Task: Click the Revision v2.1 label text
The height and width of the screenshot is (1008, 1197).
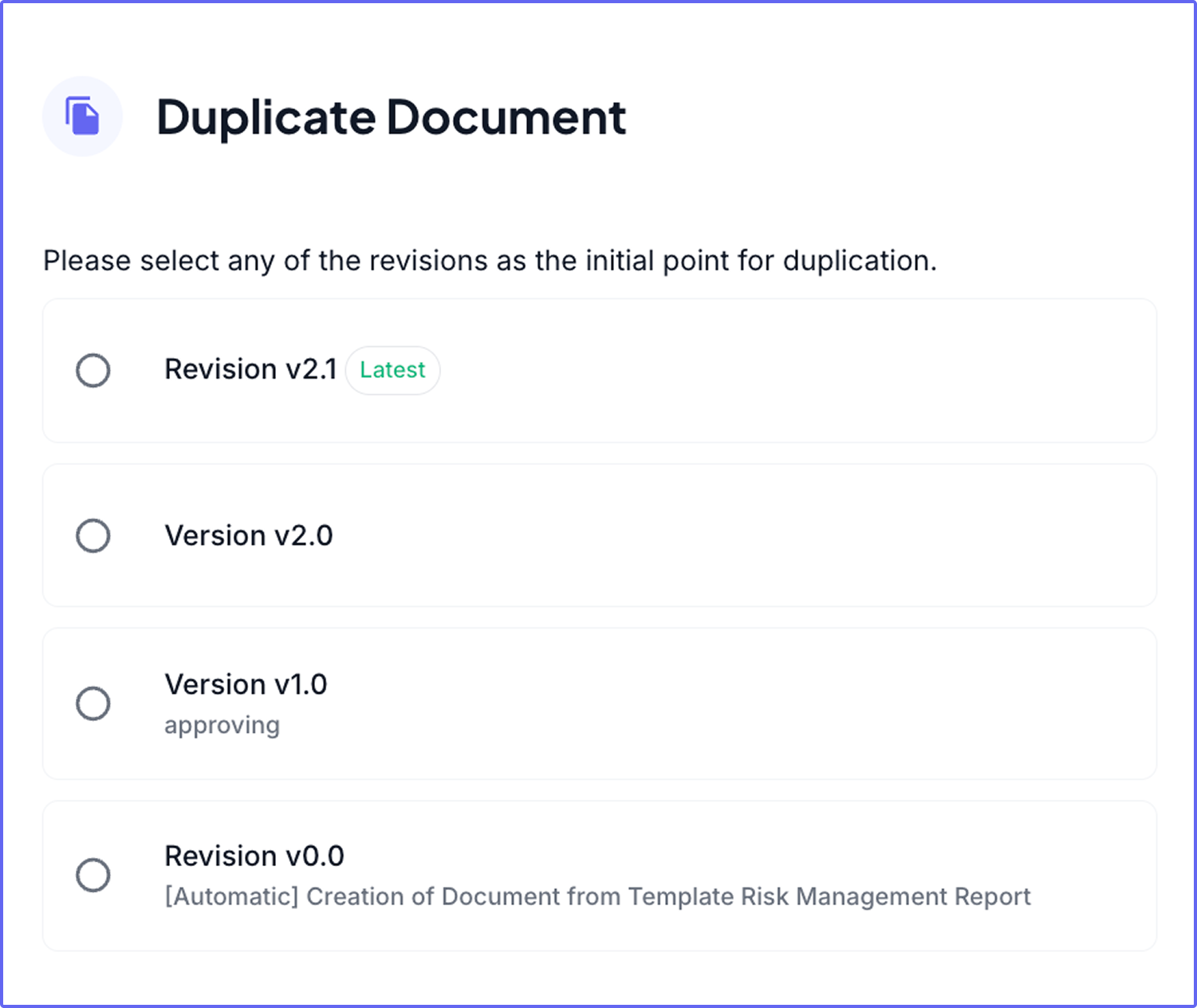Action: tap(250, 368)
